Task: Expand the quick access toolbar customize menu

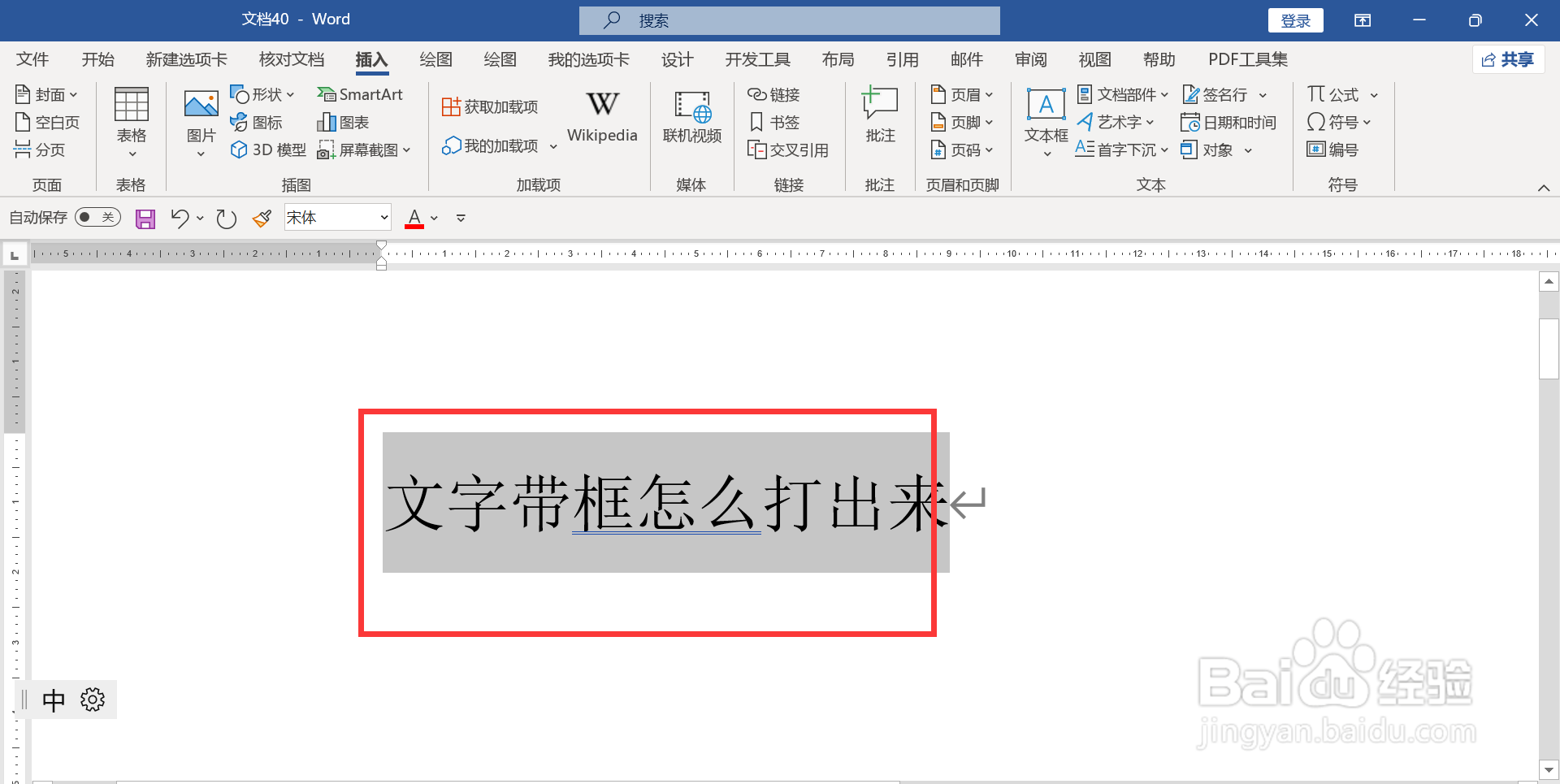Action: (x=461, y=219)
